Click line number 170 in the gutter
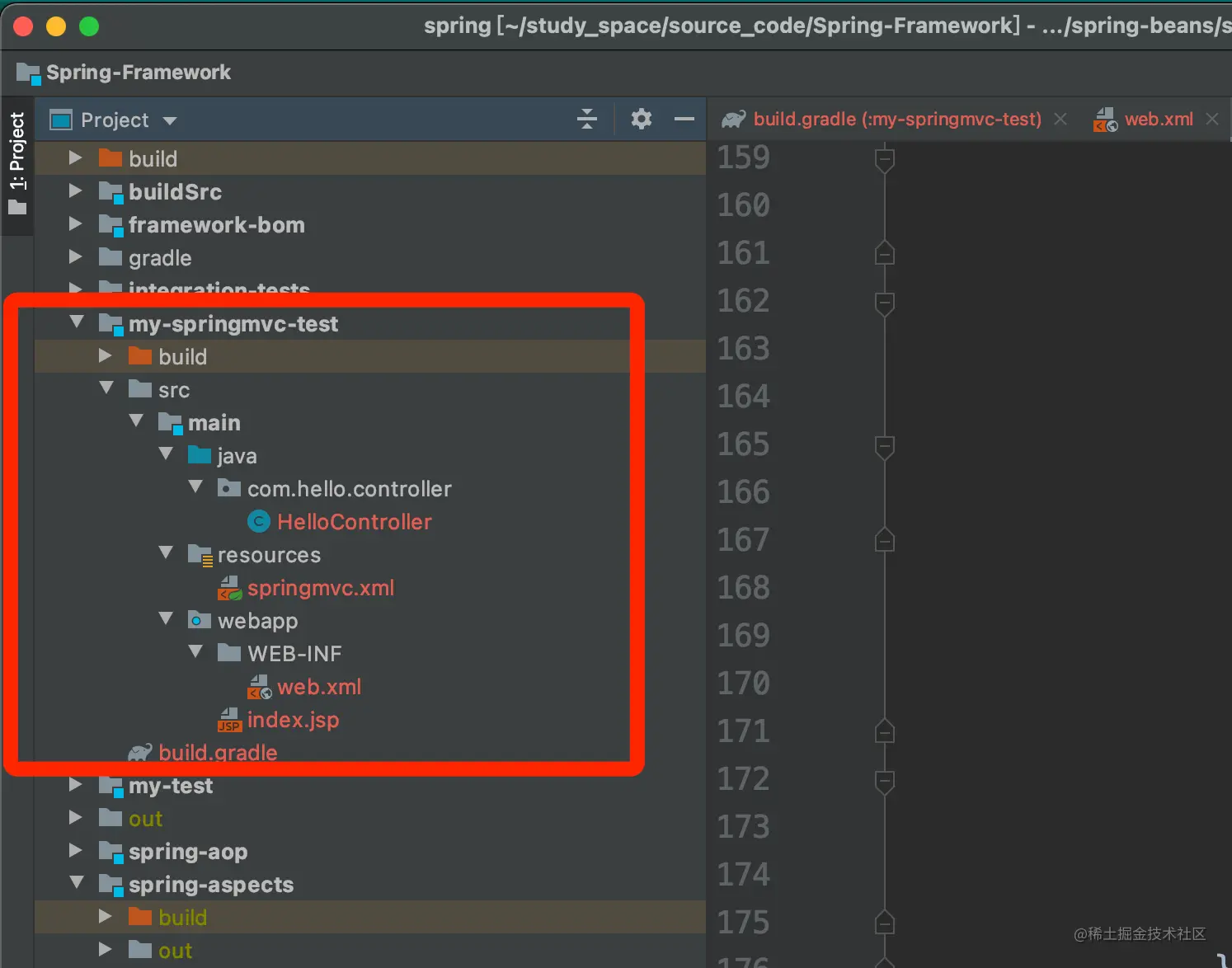This screenshot has height=968, width=1232. (x=744, y=684)
